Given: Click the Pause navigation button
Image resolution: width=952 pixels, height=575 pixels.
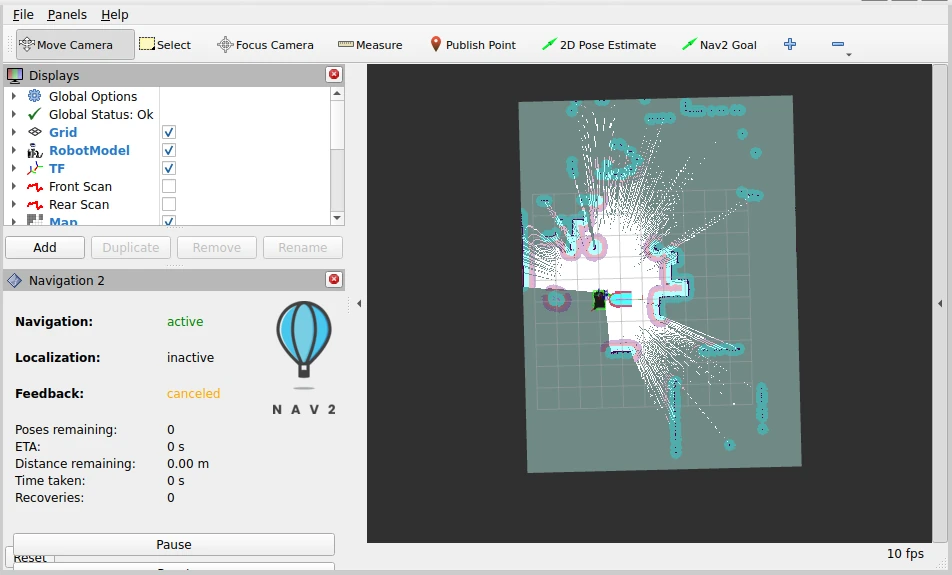Looking at the screenshot, I should point(174,544).
